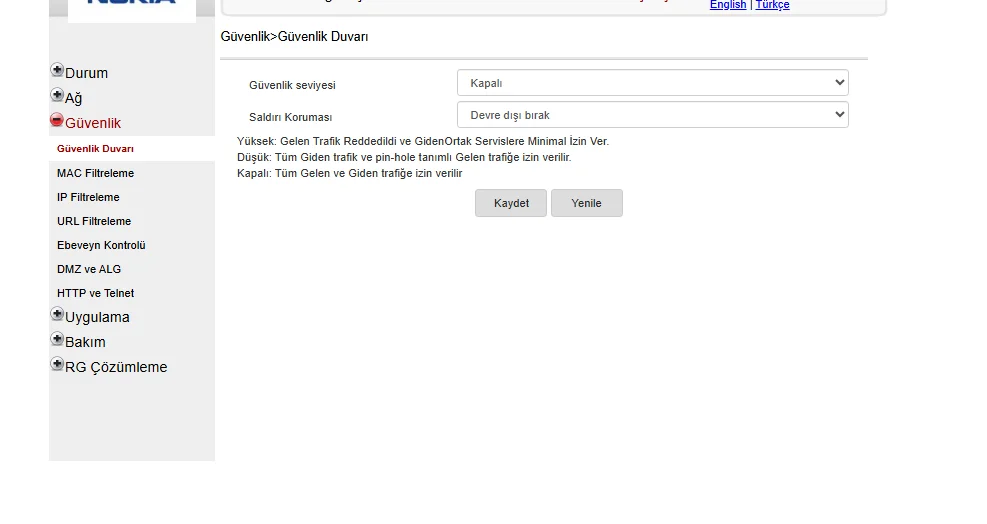Open the Saldırı Koruması dropdown
Viewport: 987px width, 524px height.
tap(653, 115)
